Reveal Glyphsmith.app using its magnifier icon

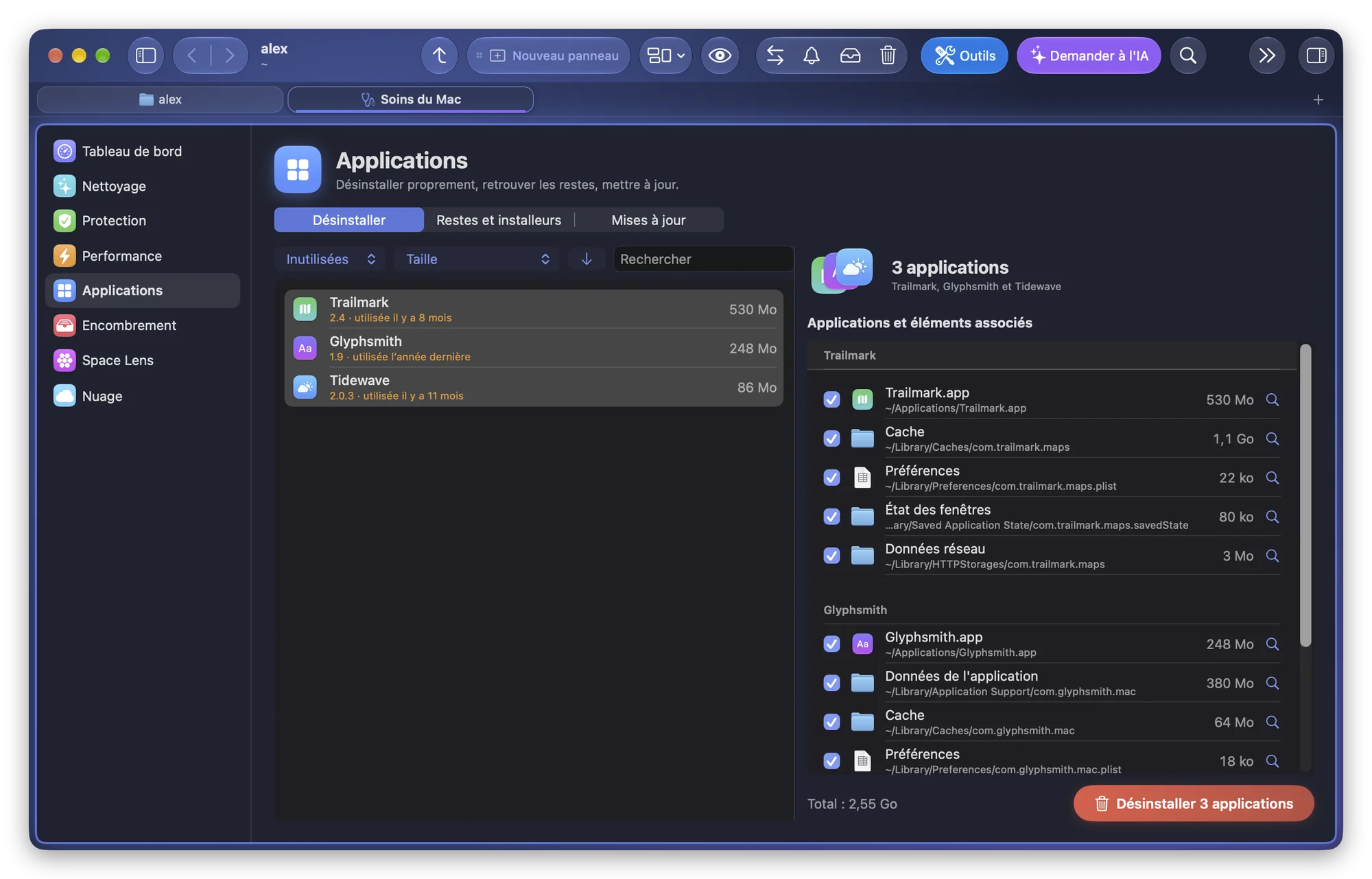[x=1273, y=644]
